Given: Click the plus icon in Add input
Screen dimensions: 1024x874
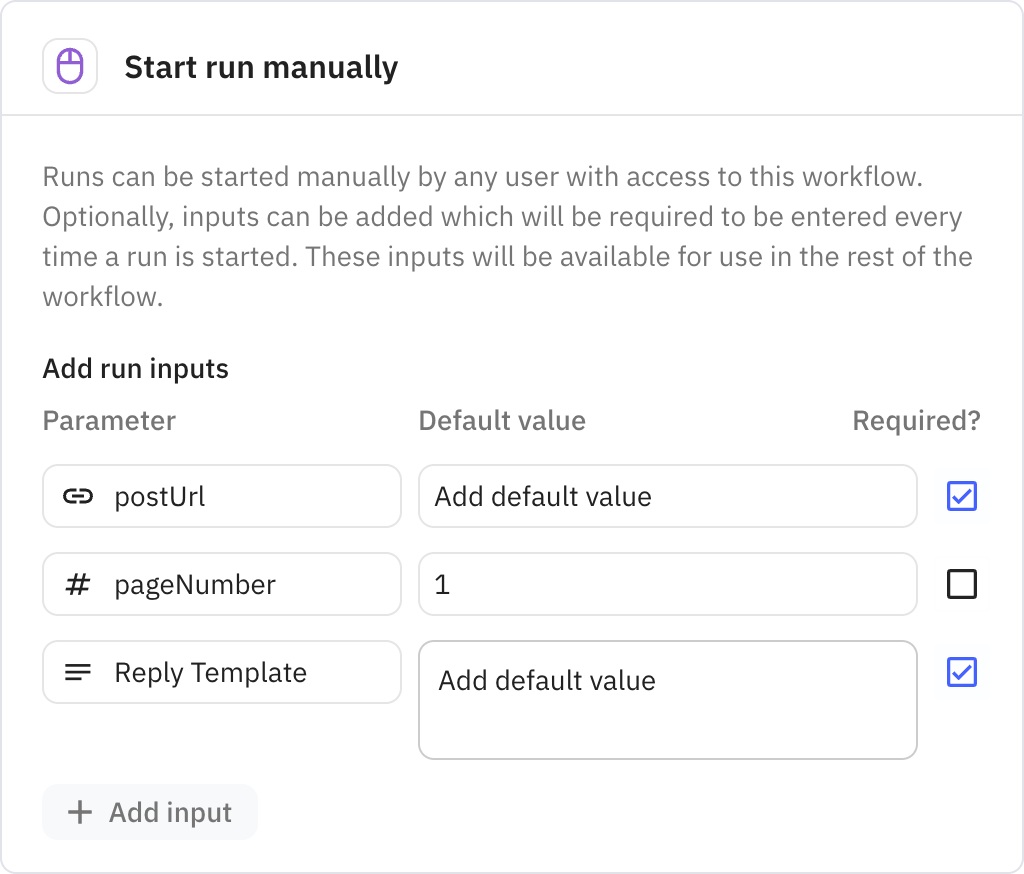Looking at the screenshot, I should (x=79, y=812).
